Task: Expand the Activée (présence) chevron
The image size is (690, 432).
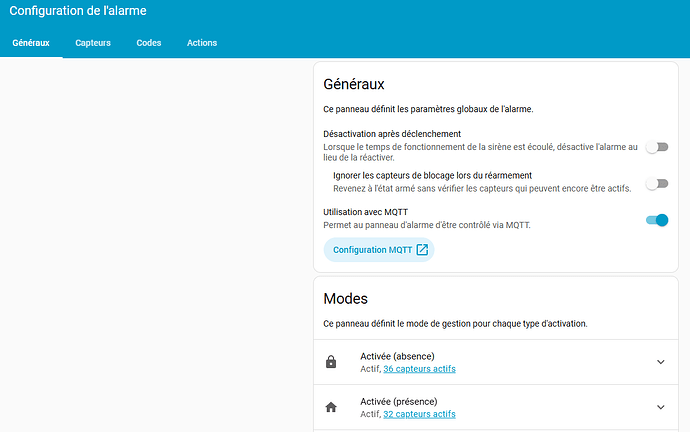Action: [x=660, y=407]
